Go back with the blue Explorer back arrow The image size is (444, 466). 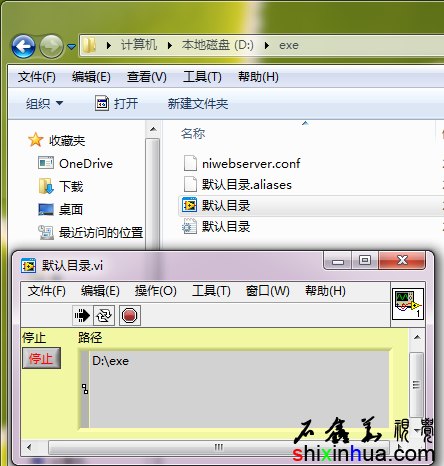click(x=23, y=46)
